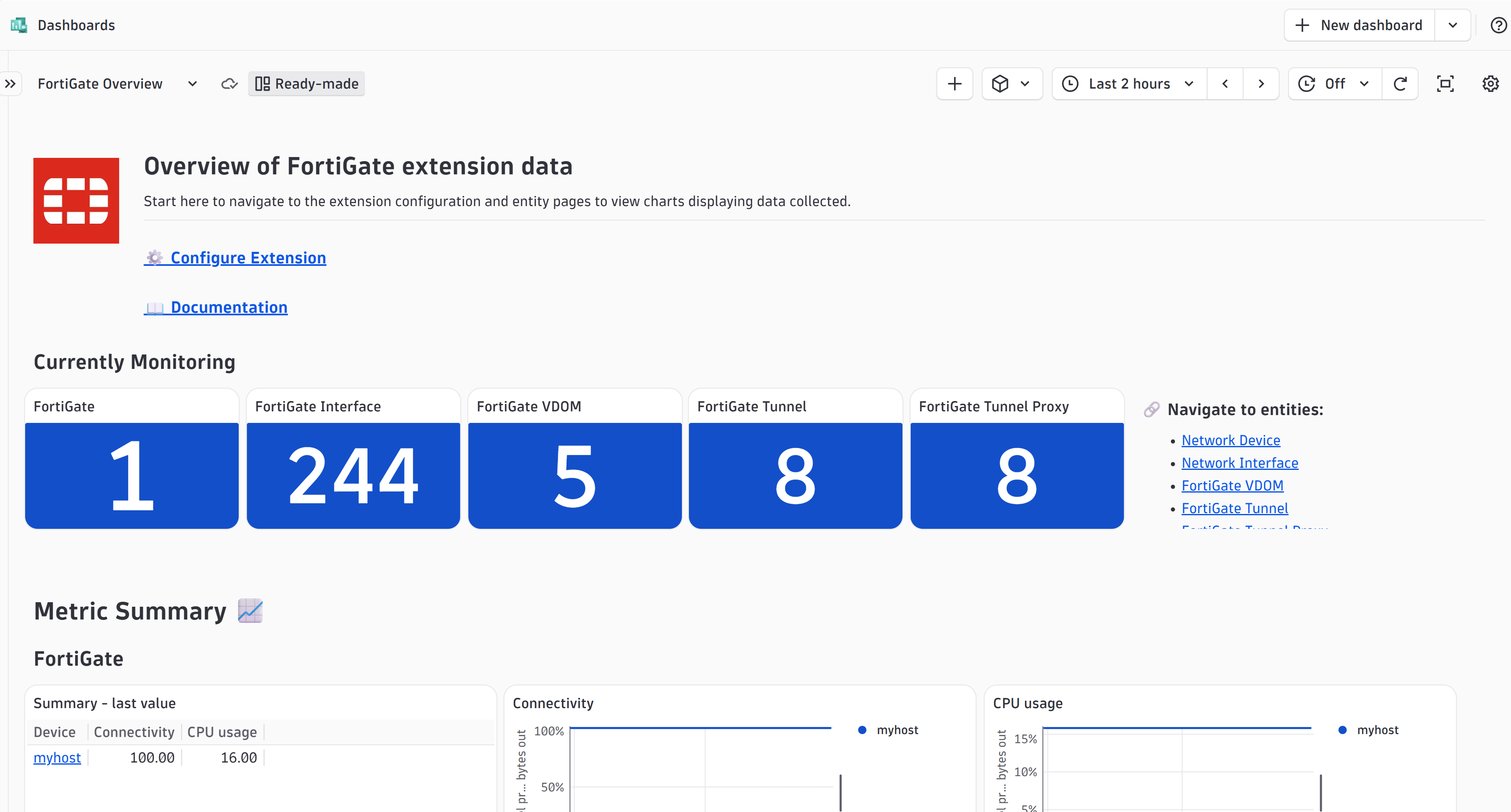Expand the left sidebar with double chevron

click(x=11, y=84)
